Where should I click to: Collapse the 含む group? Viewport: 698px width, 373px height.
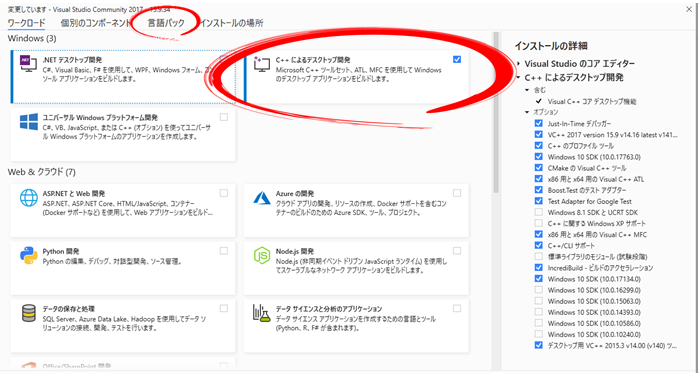[x=528, y=90]
